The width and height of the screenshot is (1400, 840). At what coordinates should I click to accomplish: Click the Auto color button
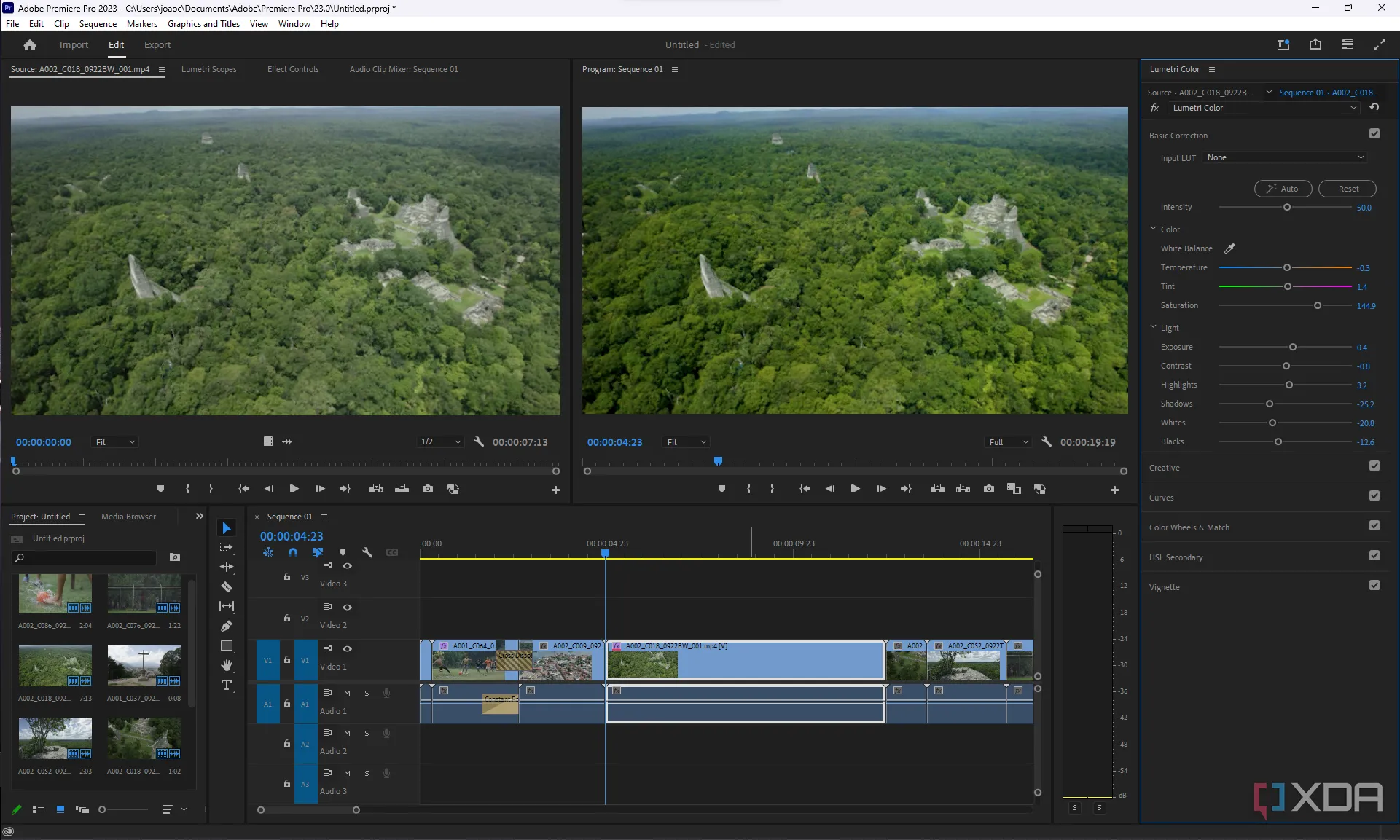click(1283, 189)
